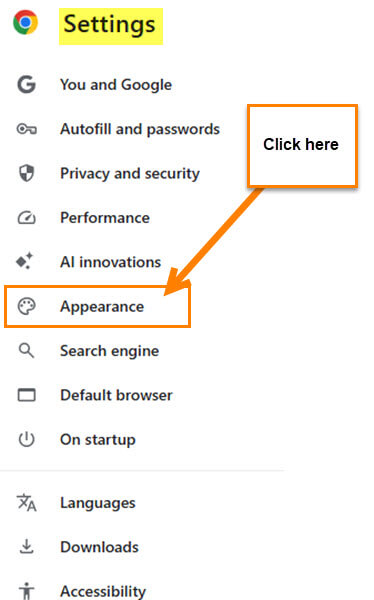Click the magnifier Search engine icon
The width and height of the screenshot is (374, 600).
[x=26, y=351]
